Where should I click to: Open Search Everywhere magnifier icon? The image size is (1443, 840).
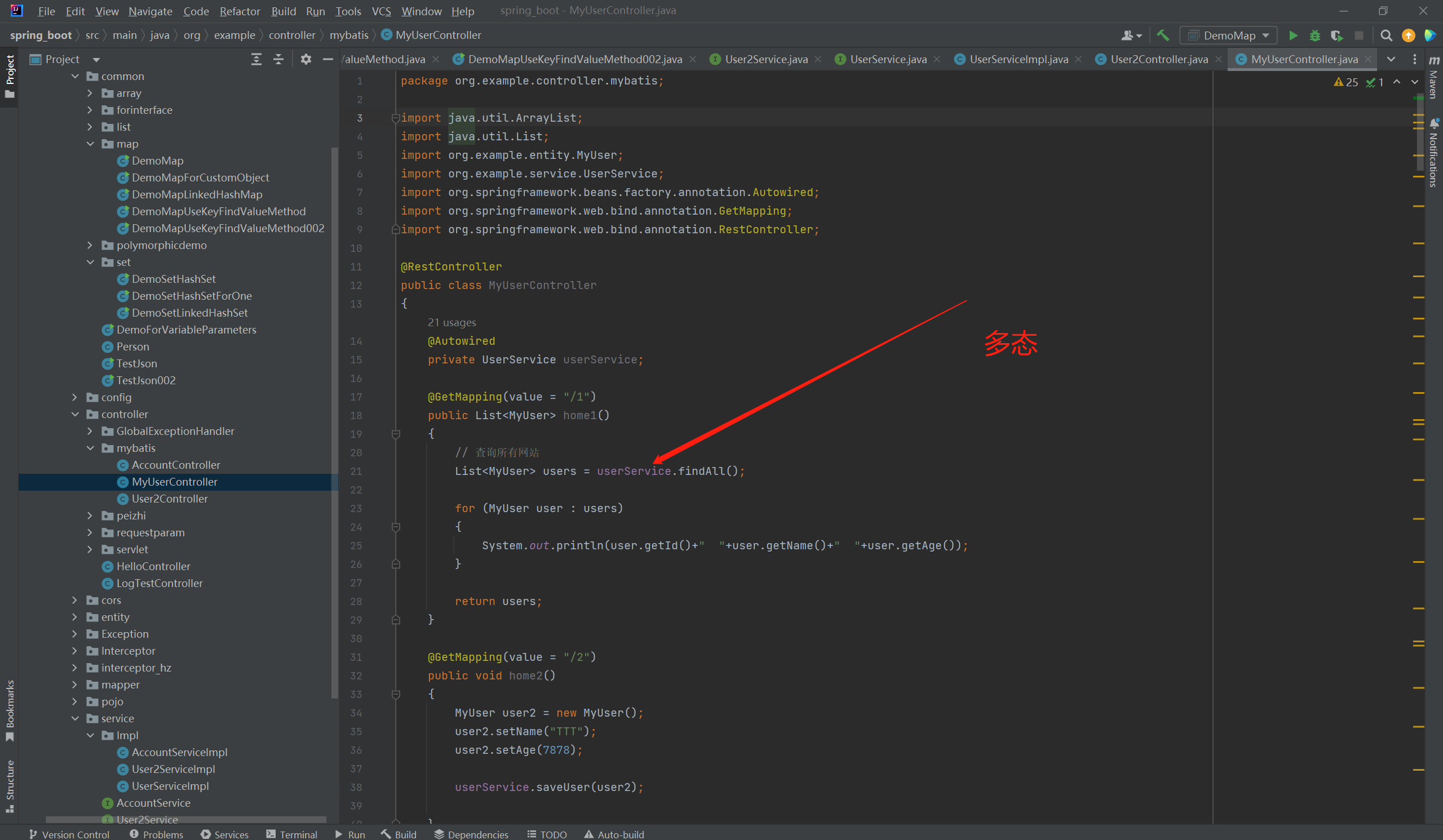[1386, 35]
